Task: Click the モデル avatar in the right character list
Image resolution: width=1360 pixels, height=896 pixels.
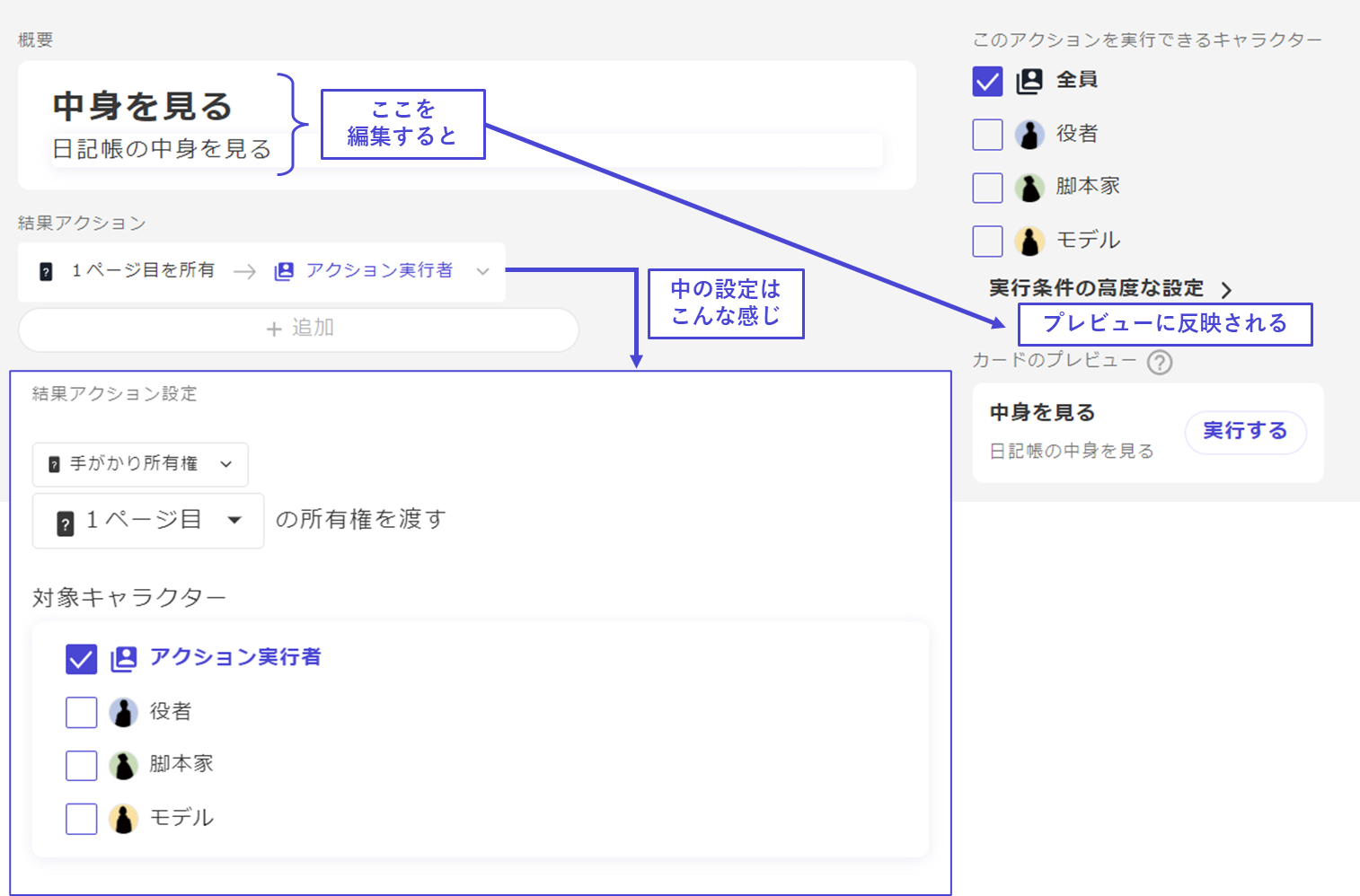Action: pyautogui.click(x=1029, y=241)
